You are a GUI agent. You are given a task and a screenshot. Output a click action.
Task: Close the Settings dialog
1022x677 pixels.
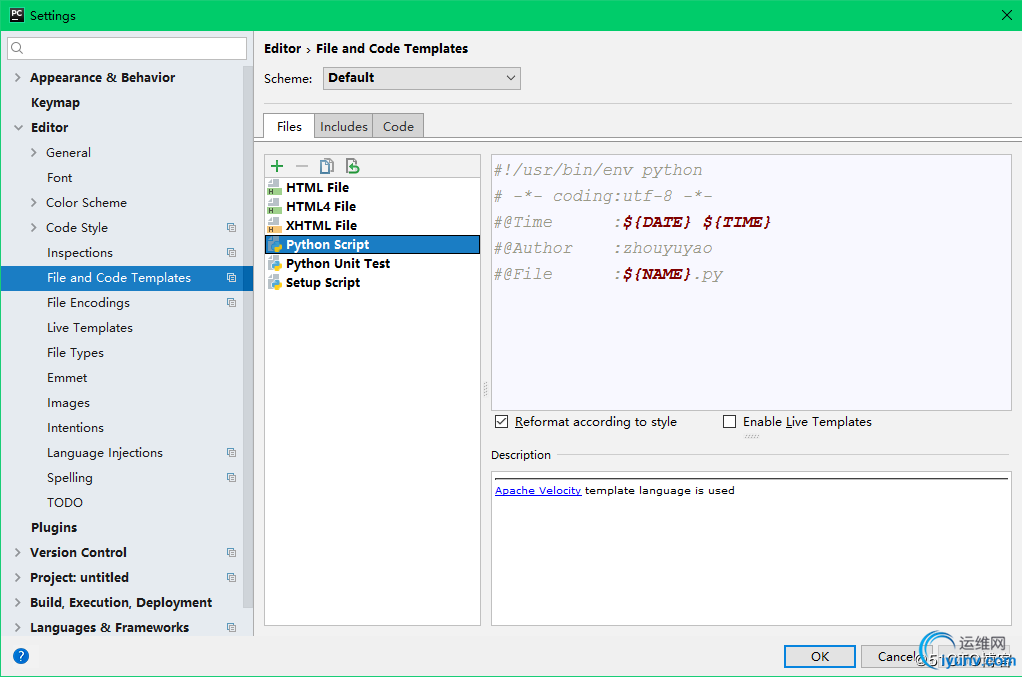[x=1006, y=15]
